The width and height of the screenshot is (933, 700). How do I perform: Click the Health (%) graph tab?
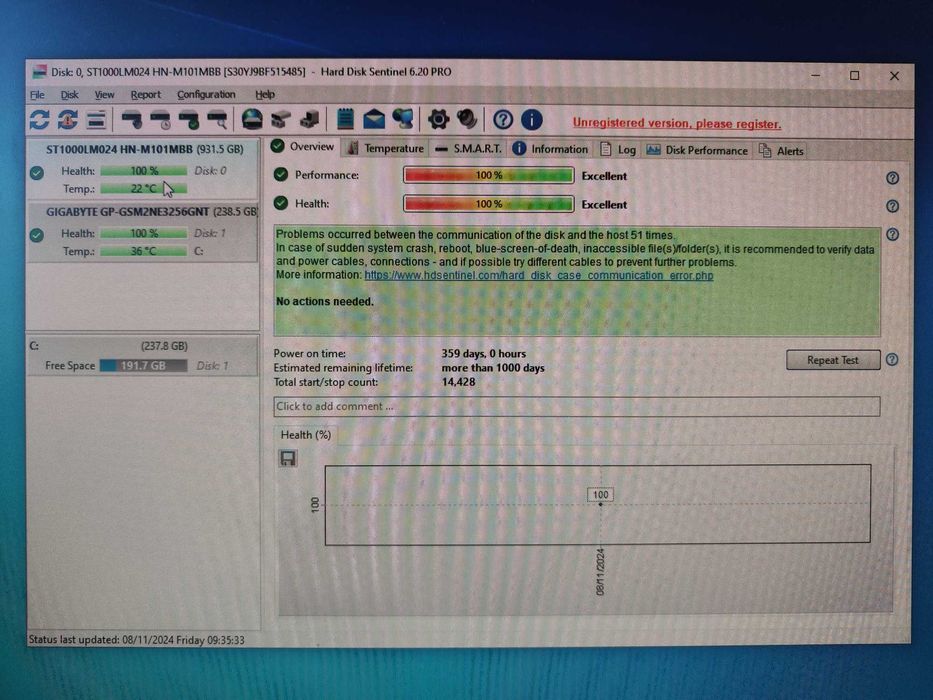pyautogui.click(x=305, y=435)
